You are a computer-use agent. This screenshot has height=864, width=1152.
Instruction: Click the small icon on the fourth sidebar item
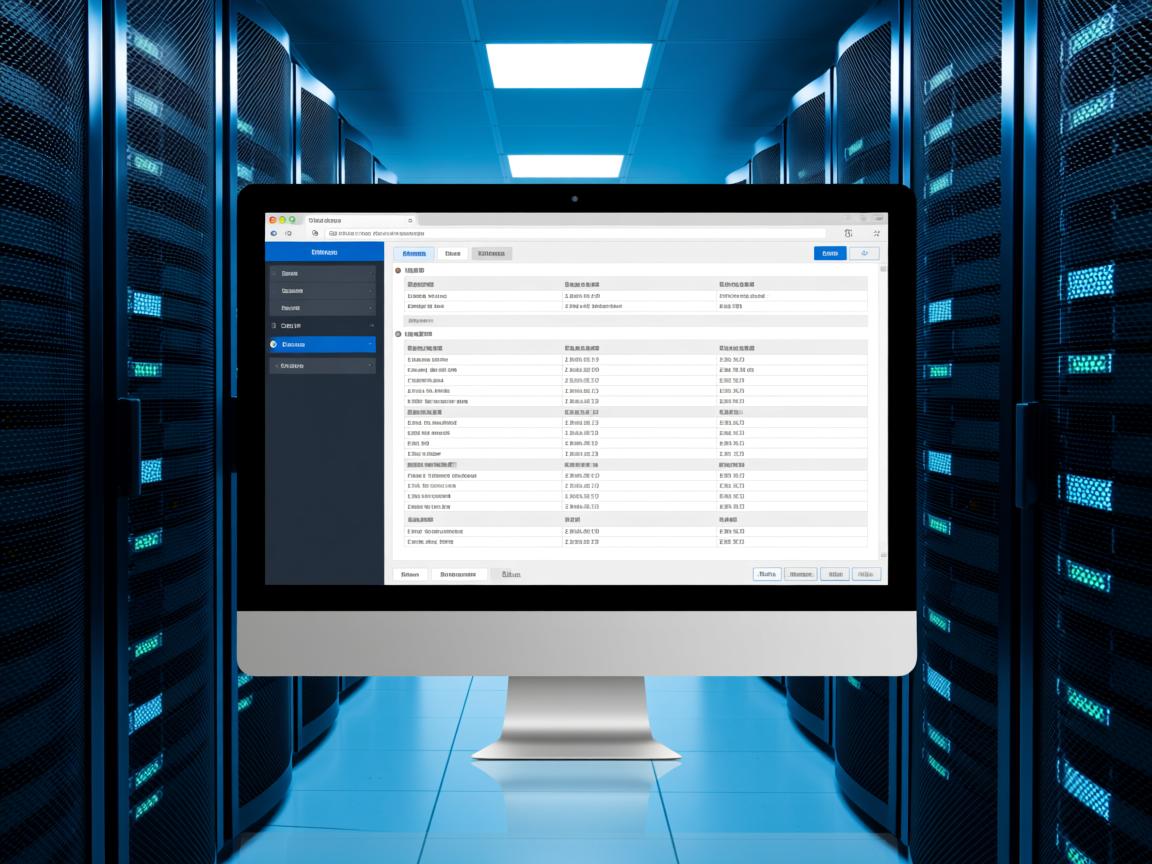coord(275,326)
